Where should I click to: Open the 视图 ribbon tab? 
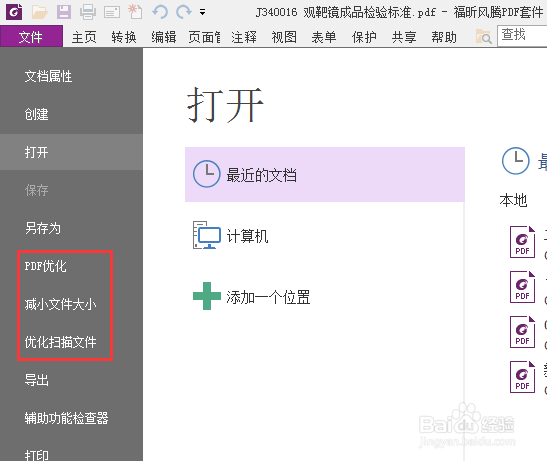click(x=284, y=37)
